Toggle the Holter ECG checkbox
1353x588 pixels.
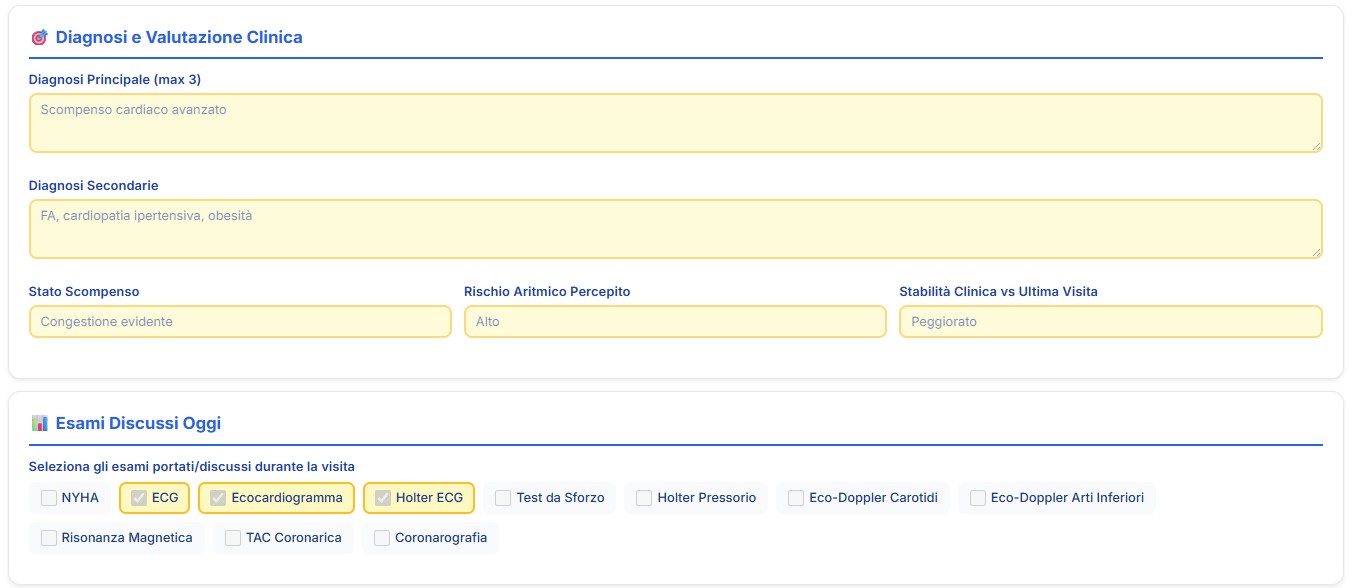click(x=383, y=498)
